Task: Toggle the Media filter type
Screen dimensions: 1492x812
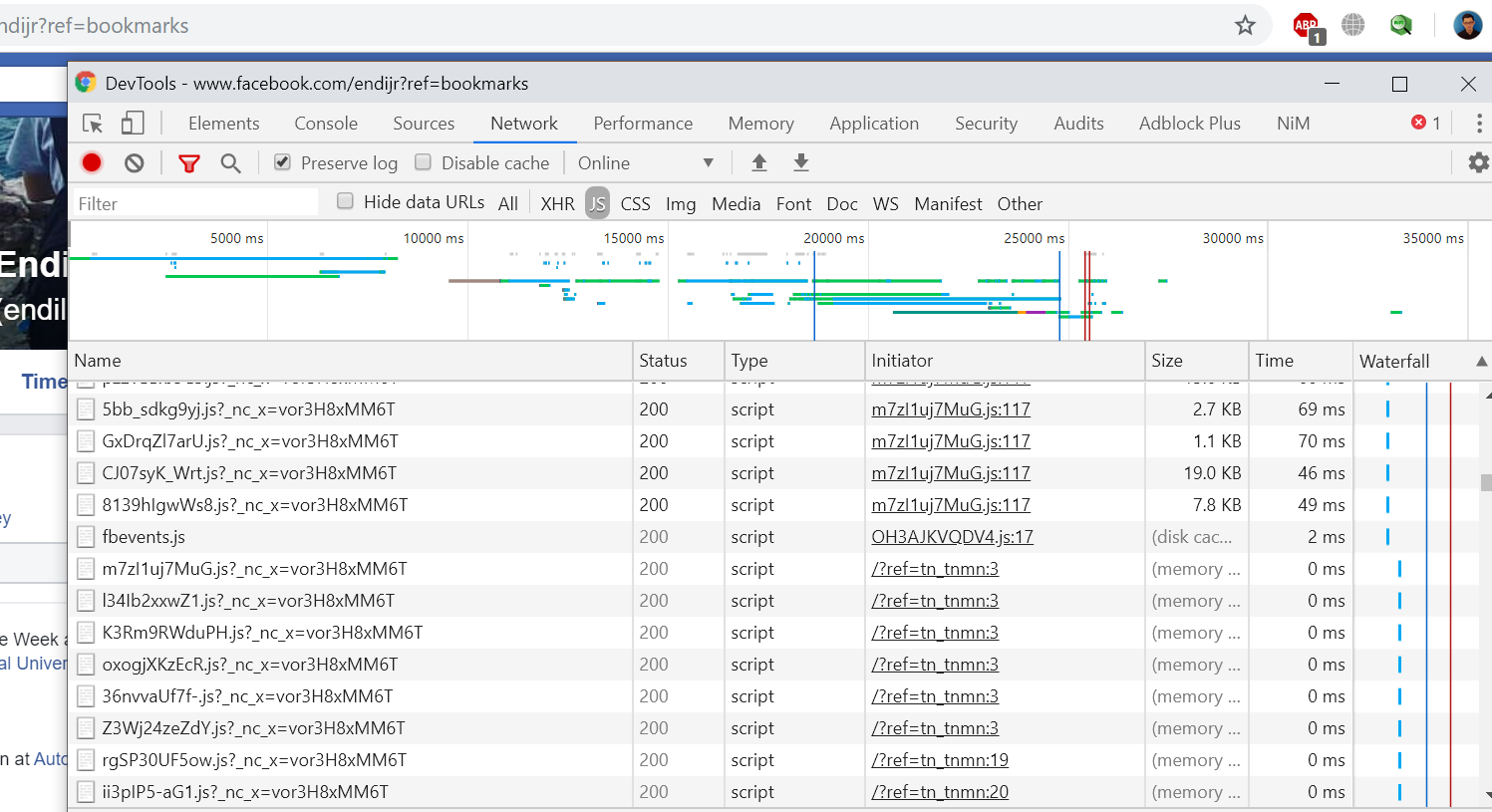Action: (736, 203)
